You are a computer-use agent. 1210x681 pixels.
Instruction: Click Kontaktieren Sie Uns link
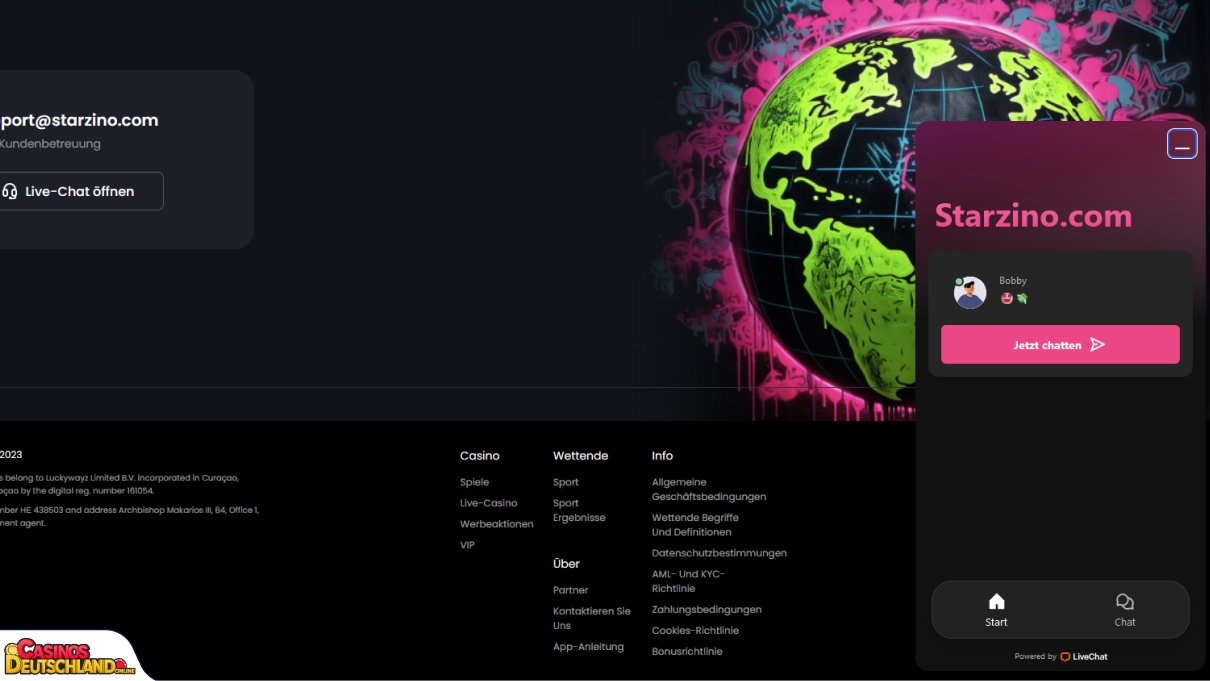592,618
